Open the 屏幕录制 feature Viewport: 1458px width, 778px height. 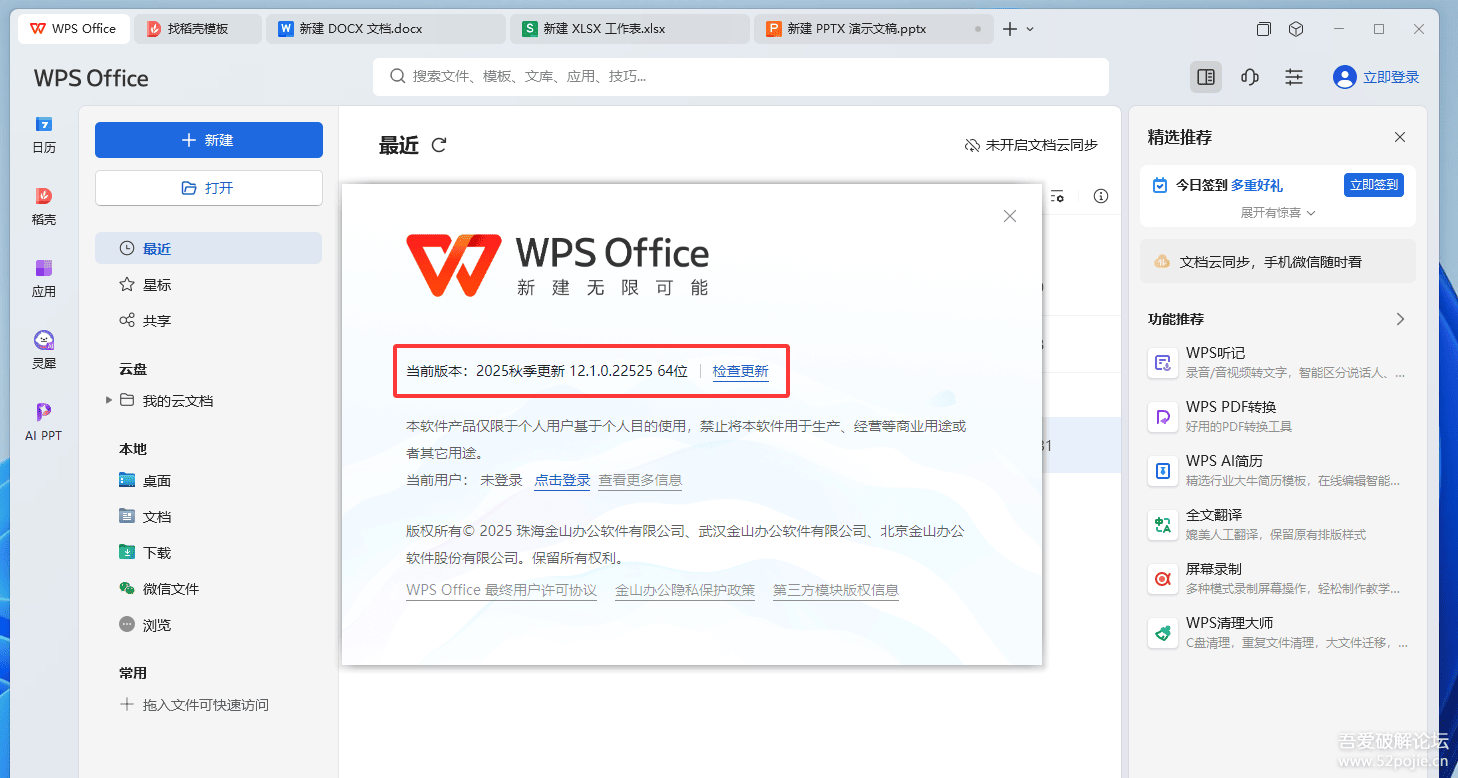(x=1278, y=578)
